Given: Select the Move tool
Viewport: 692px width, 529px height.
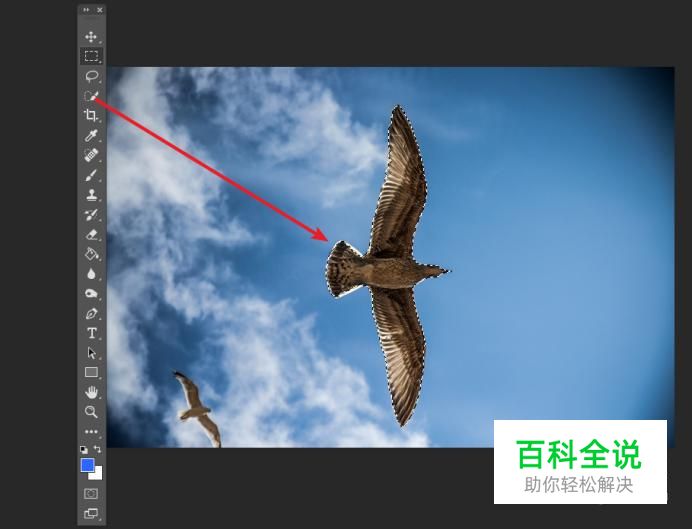Looking at the screenshot, I should [91, 36].
